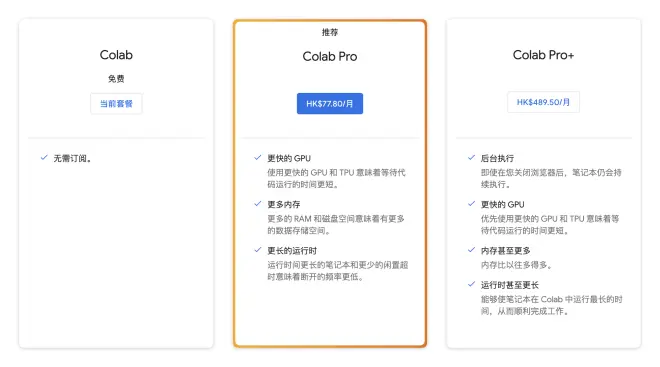Click the checkmark beside 无需订阅

coord(44,157)
